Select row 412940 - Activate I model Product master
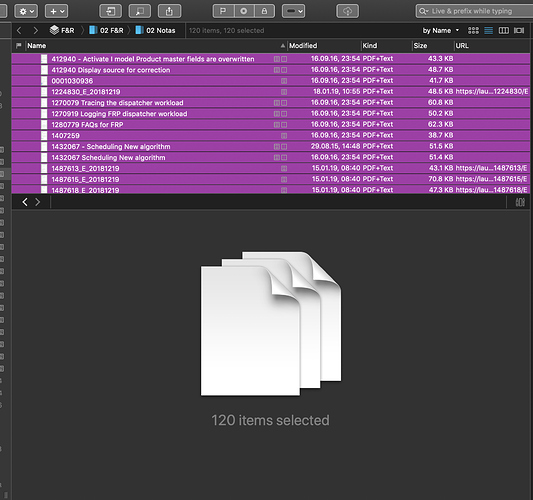The width and height of the screenshot is (533, 500). (x=271, y=59)
